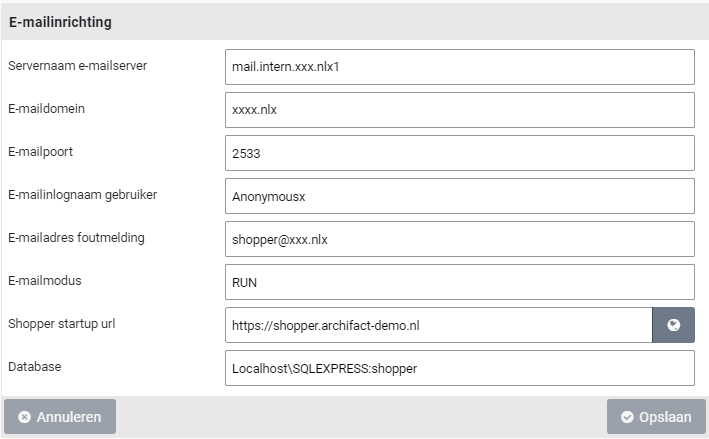Click the E-mailadres foutmelding input
This screenshot has height=439, width=709.
click(x=459, y=240)
